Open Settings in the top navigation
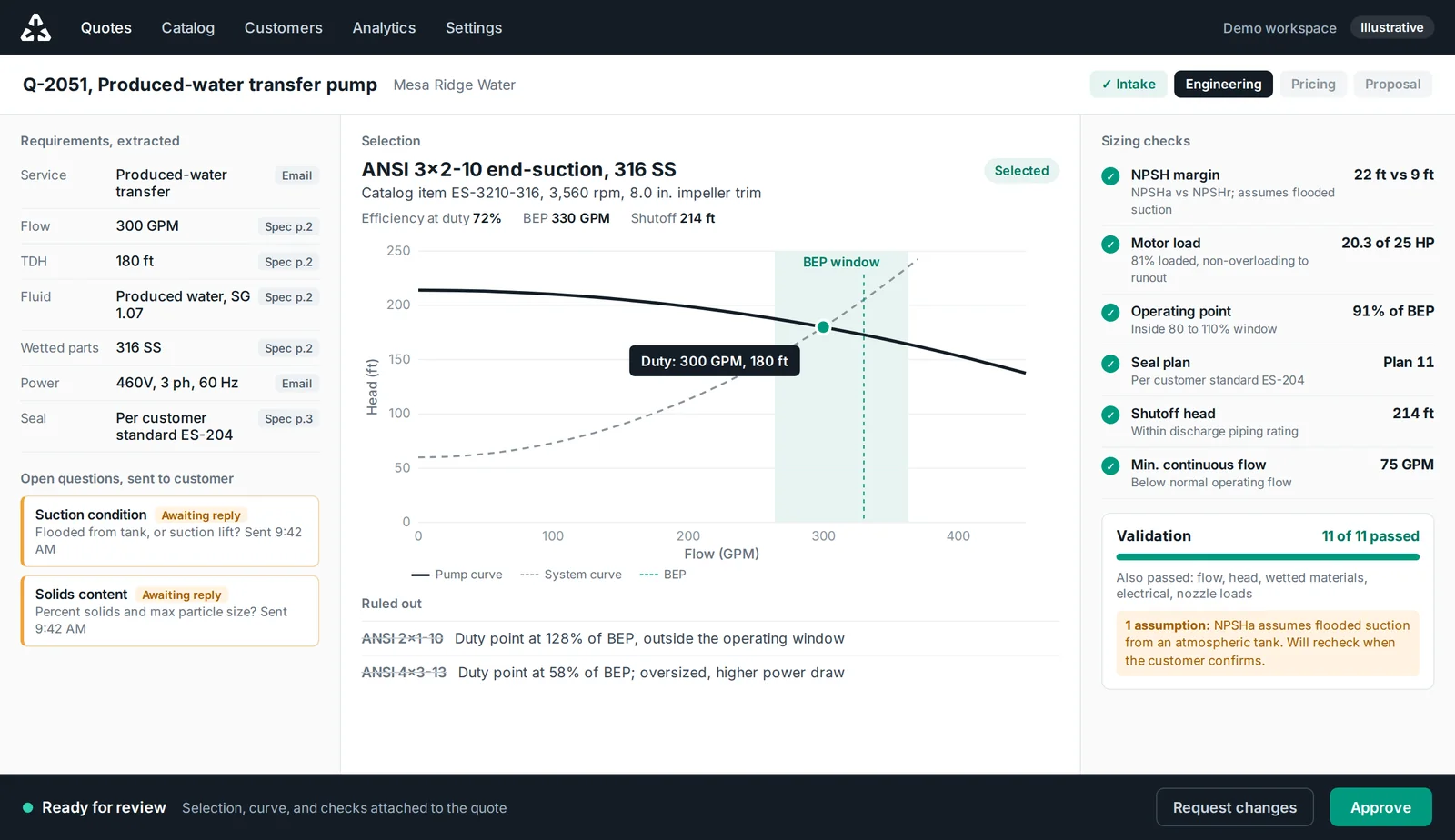The width and height of the screenshot is (1455, 840). tap(474, 27)
